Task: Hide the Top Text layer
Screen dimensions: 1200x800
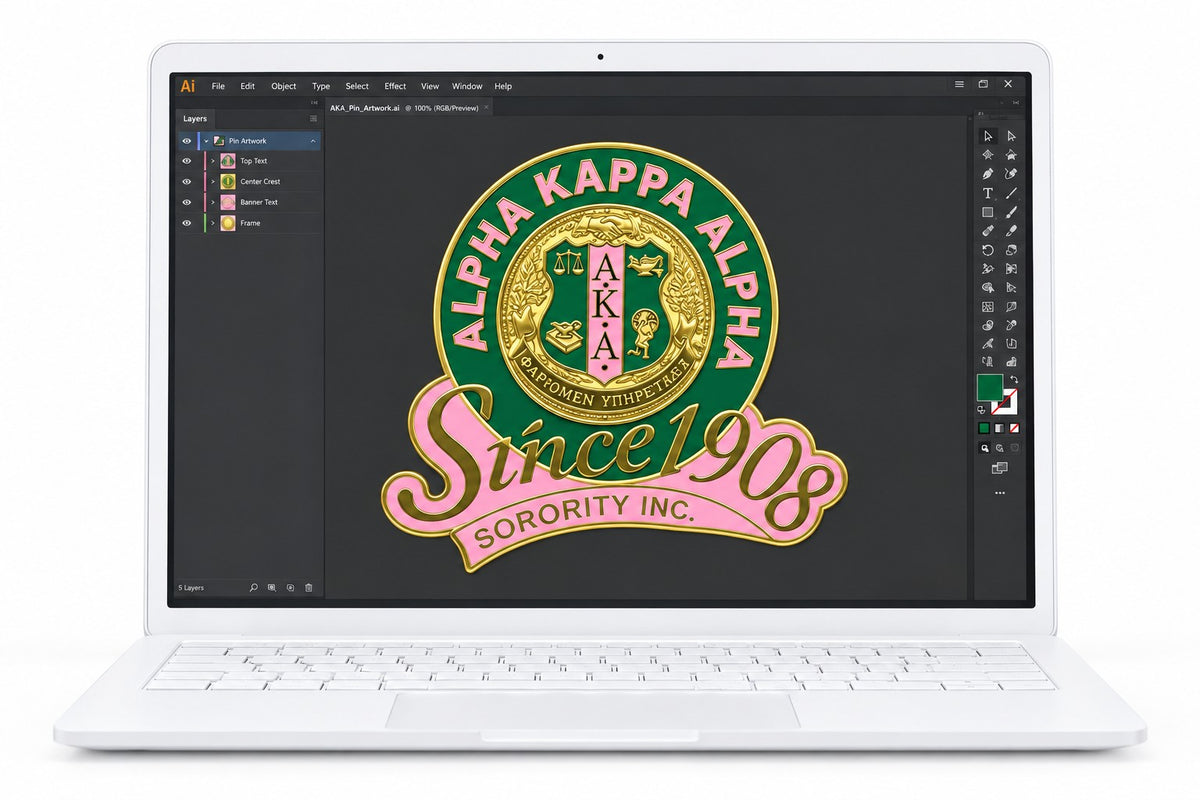Action: (x=187, y=161)
